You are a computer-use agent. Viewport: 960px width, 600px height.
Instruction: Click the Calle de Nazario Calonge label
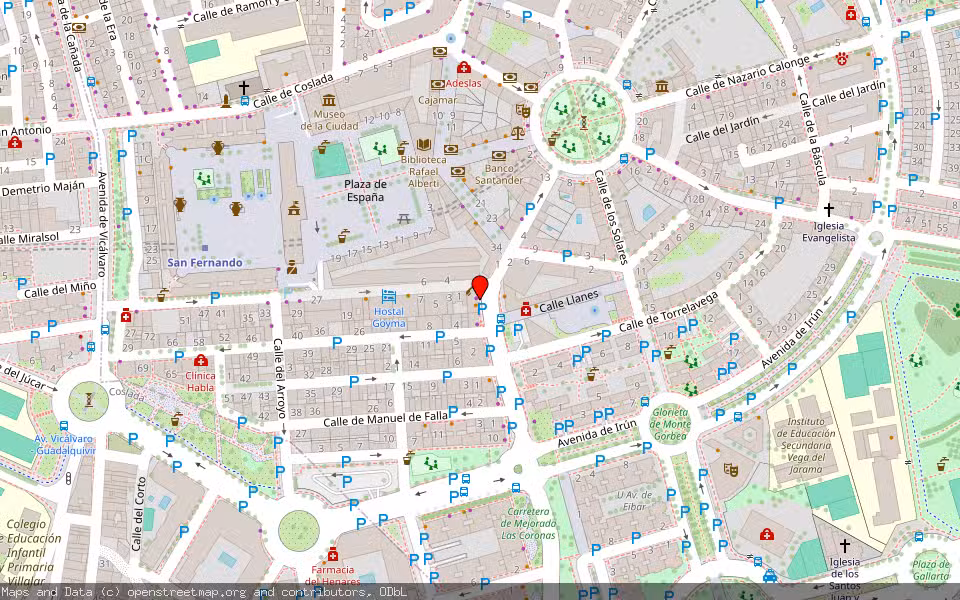(748, 76)
